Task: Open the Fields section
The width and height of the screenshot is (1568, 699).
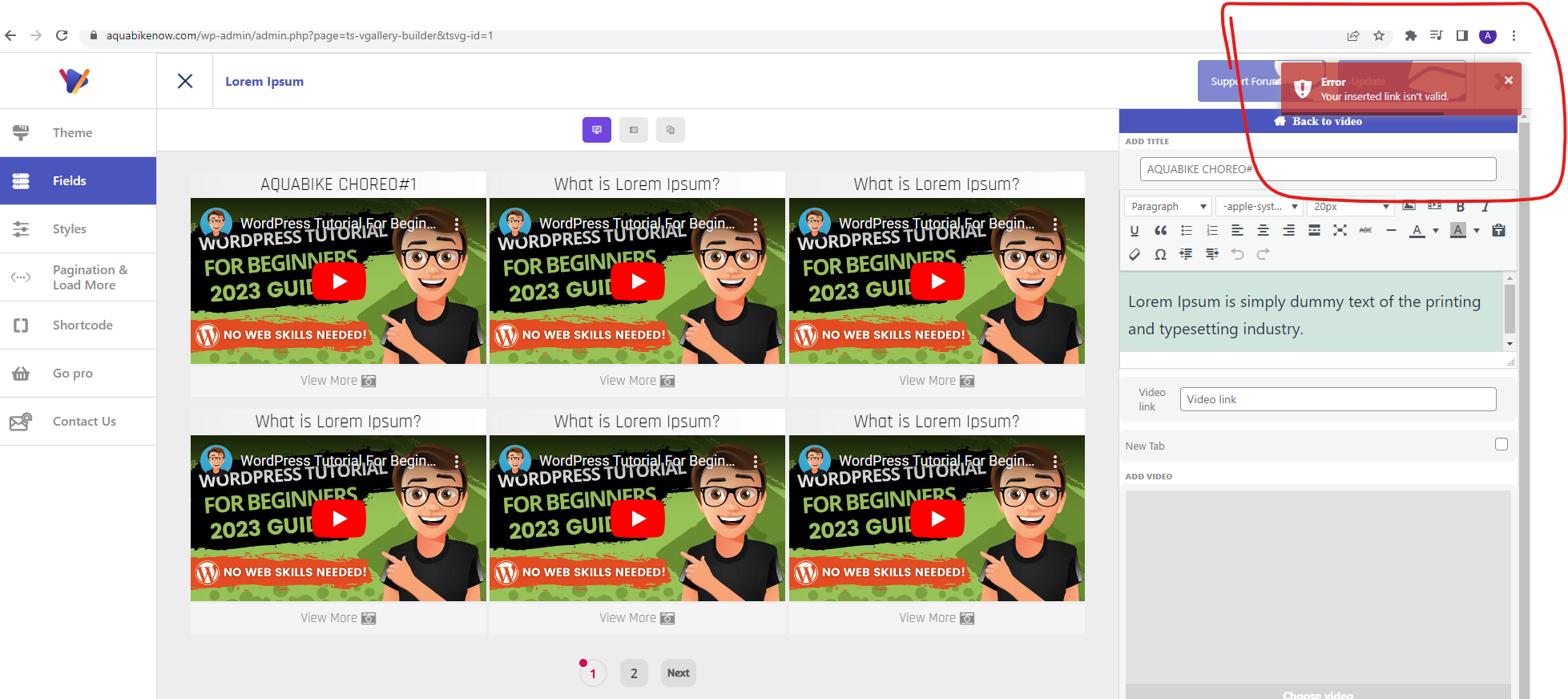Action: (78, 181)
